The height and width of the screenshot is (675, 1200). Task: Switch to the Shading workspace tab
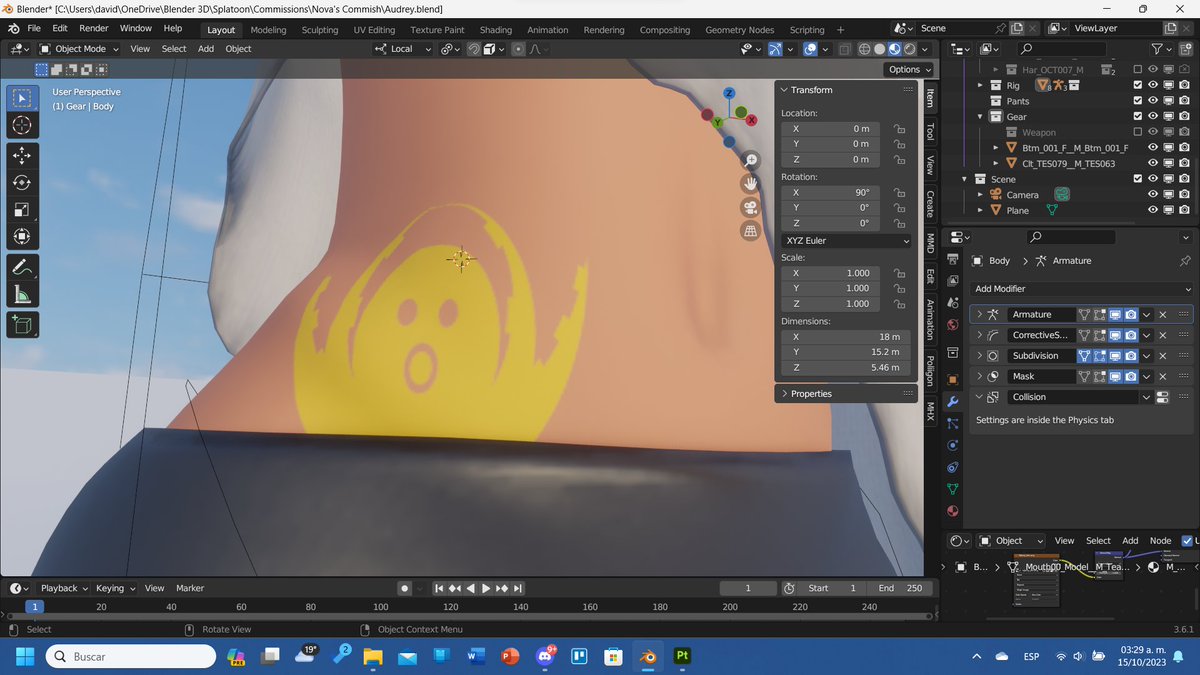pos(495,30)
